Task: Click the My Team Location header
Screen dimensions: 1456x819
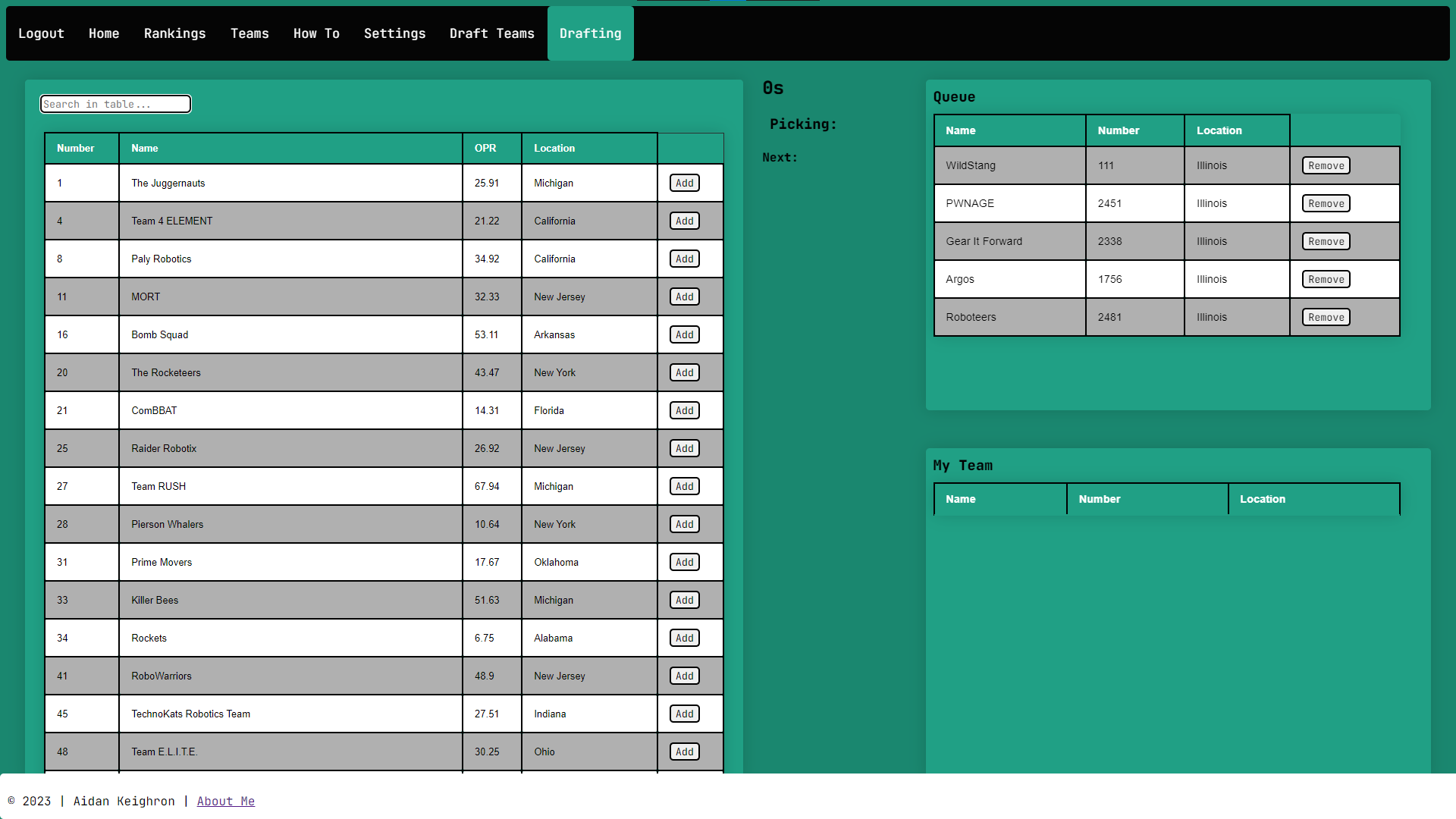Action: tap(1313, 499)
